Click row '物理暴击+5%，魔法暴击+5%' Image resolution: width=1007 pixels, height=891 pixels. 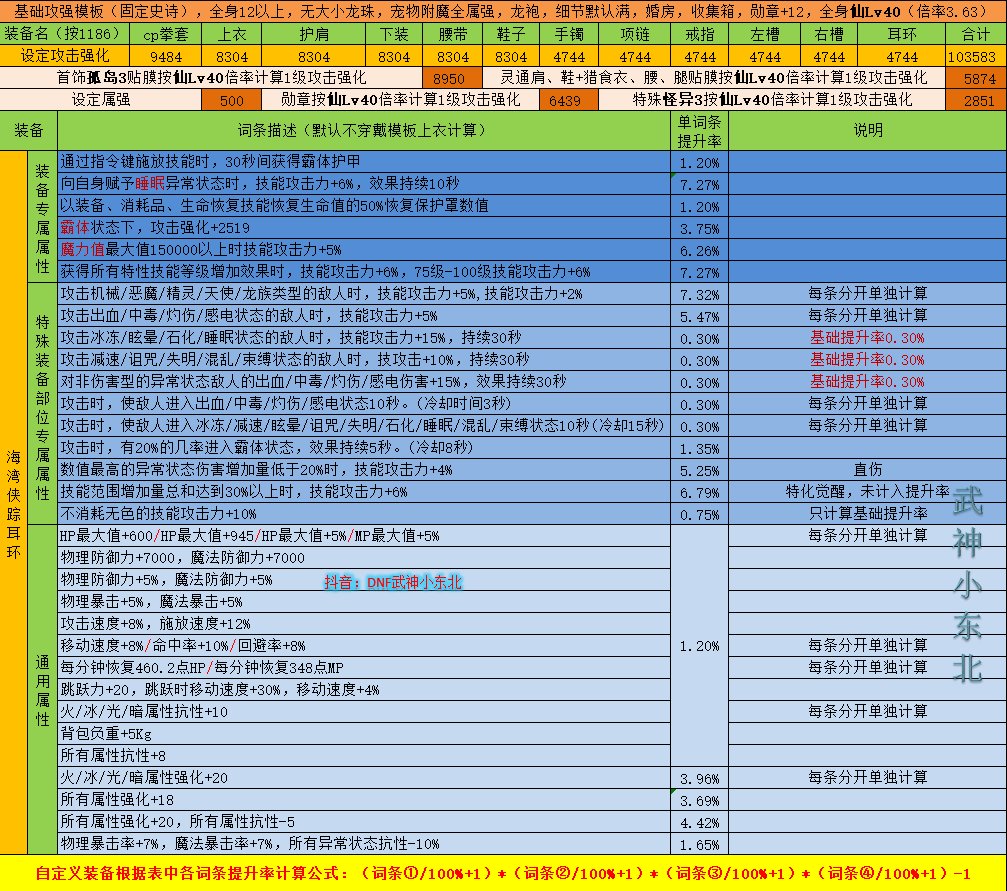pos(363,602)
